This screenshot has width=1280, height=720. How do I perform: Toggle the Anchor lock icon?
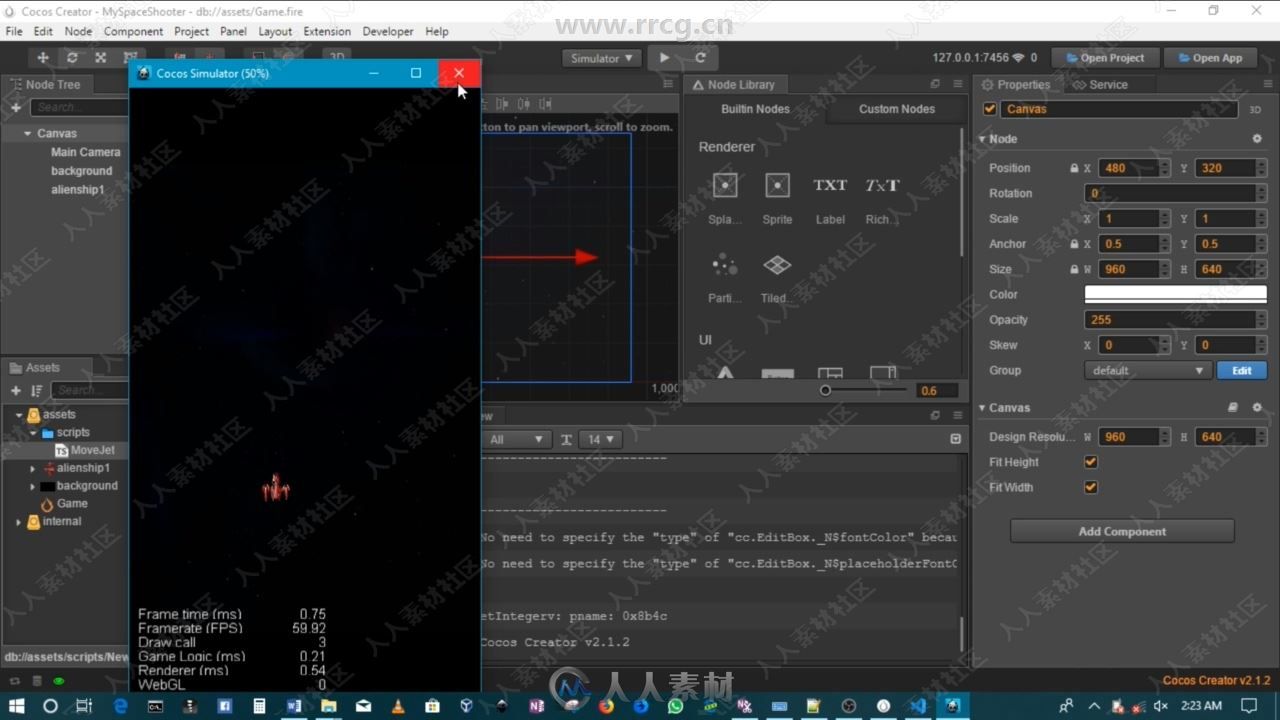coord(1074,244)
